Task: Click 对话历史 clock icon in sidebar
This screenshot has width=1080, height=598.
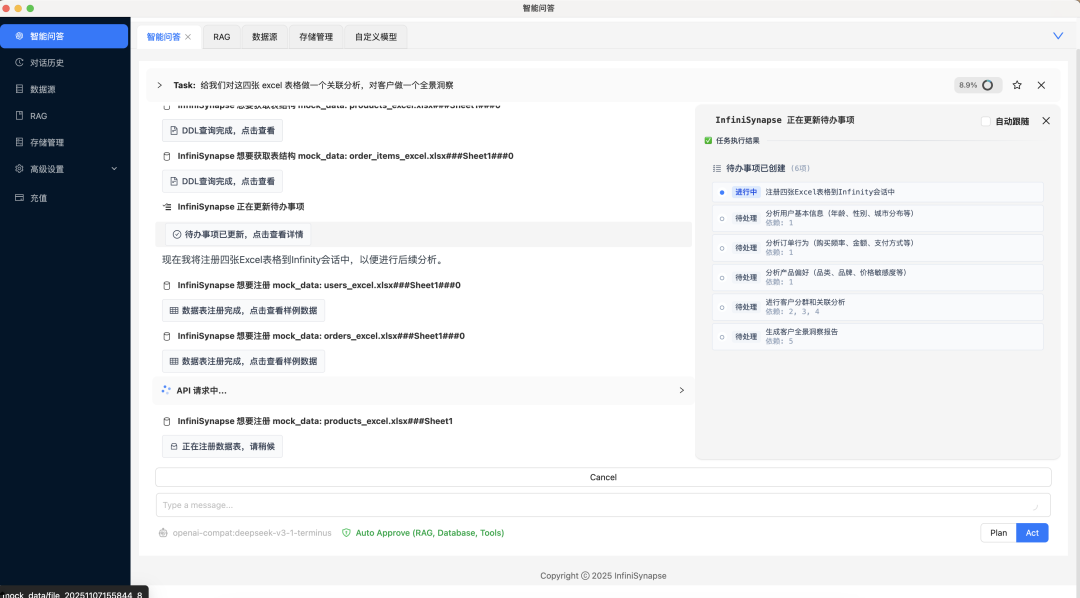Action: (19, 62)
